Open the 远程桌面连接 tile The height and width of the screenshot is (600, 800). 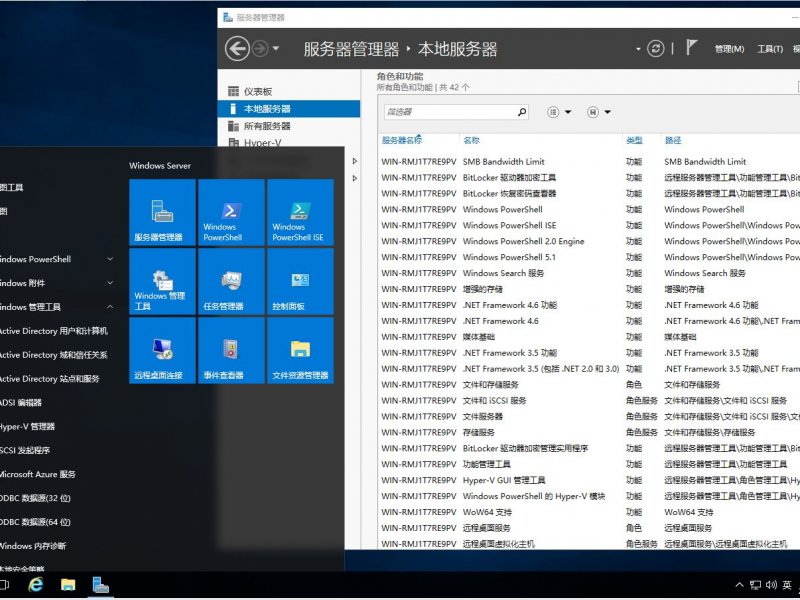point(162,350)
